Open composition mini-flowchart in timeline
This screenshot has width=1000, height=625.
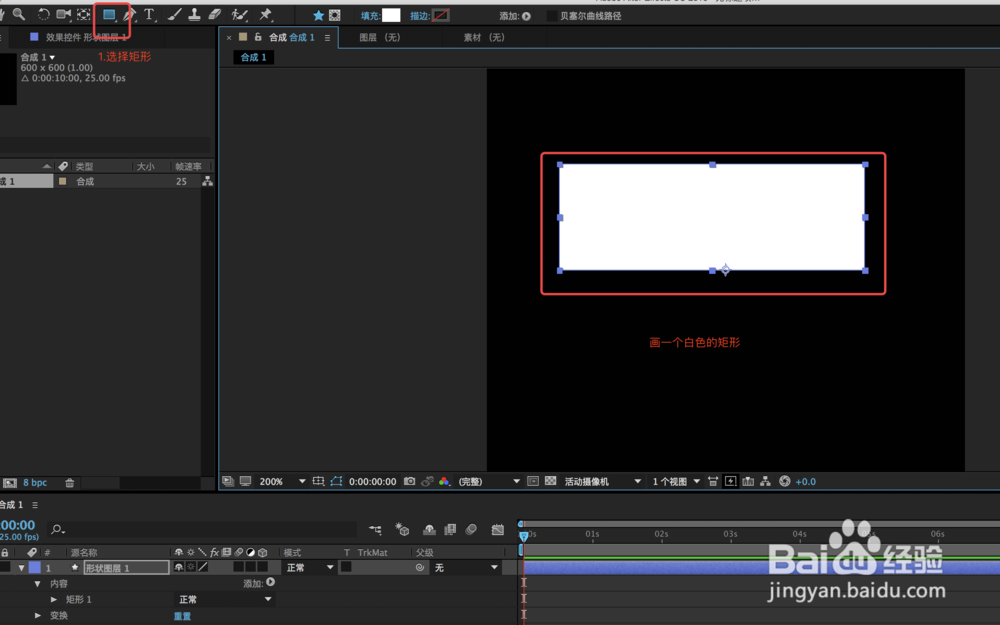coord(375,529)
